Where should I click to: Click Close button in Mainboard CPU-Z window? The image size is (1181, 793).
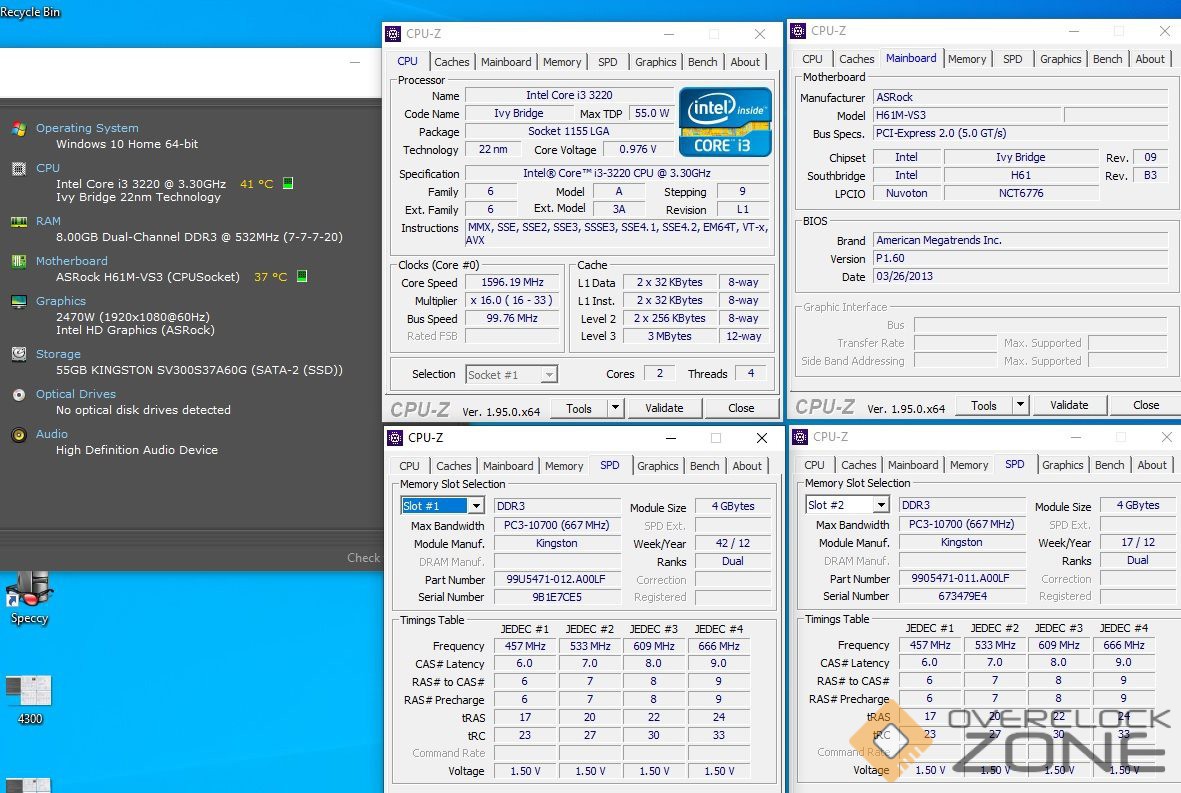click(x=1146, y=405)
